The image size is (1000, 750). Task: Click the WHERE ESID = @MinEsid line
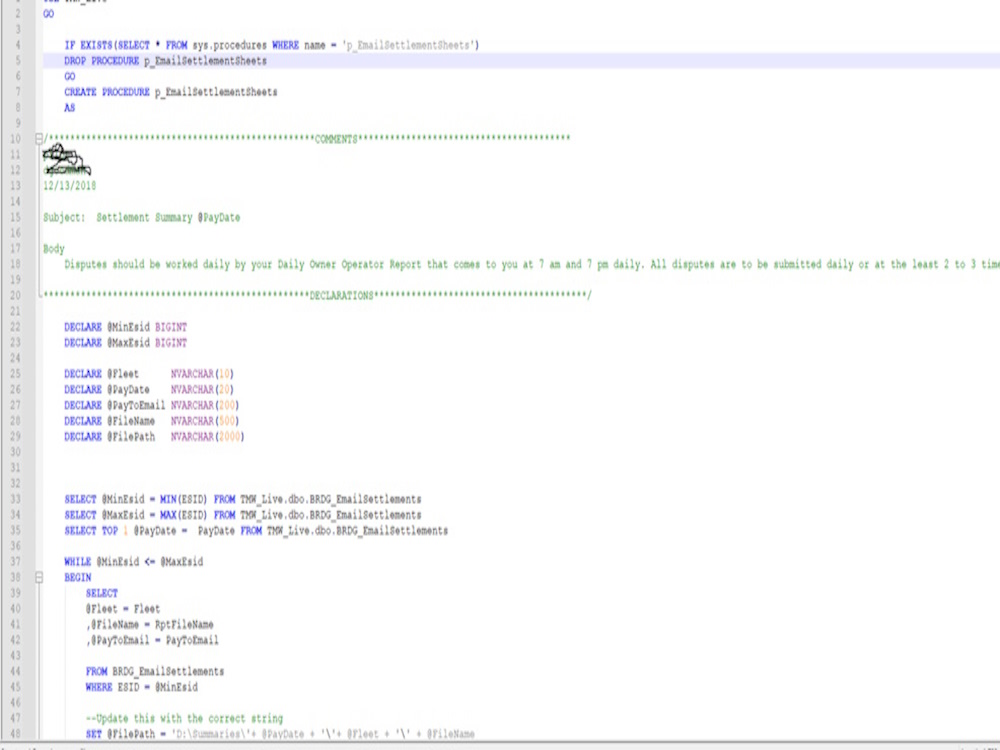pyautogui.click(x=142, y=688)
